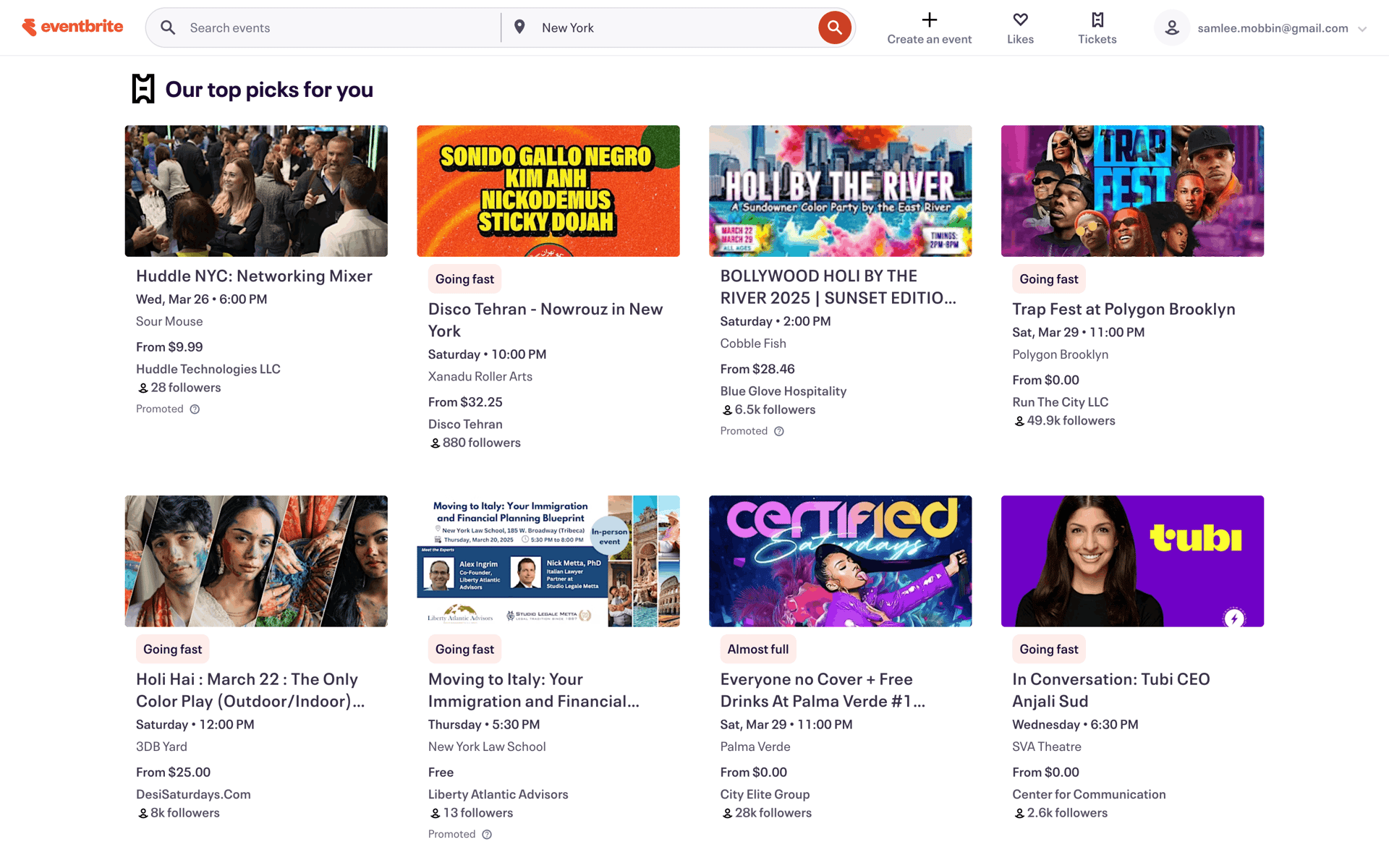This screenshot has width=1389, height=868.
Task: Click the Holi By The River banner thumbnail
Action: click(x=841, y=191)
